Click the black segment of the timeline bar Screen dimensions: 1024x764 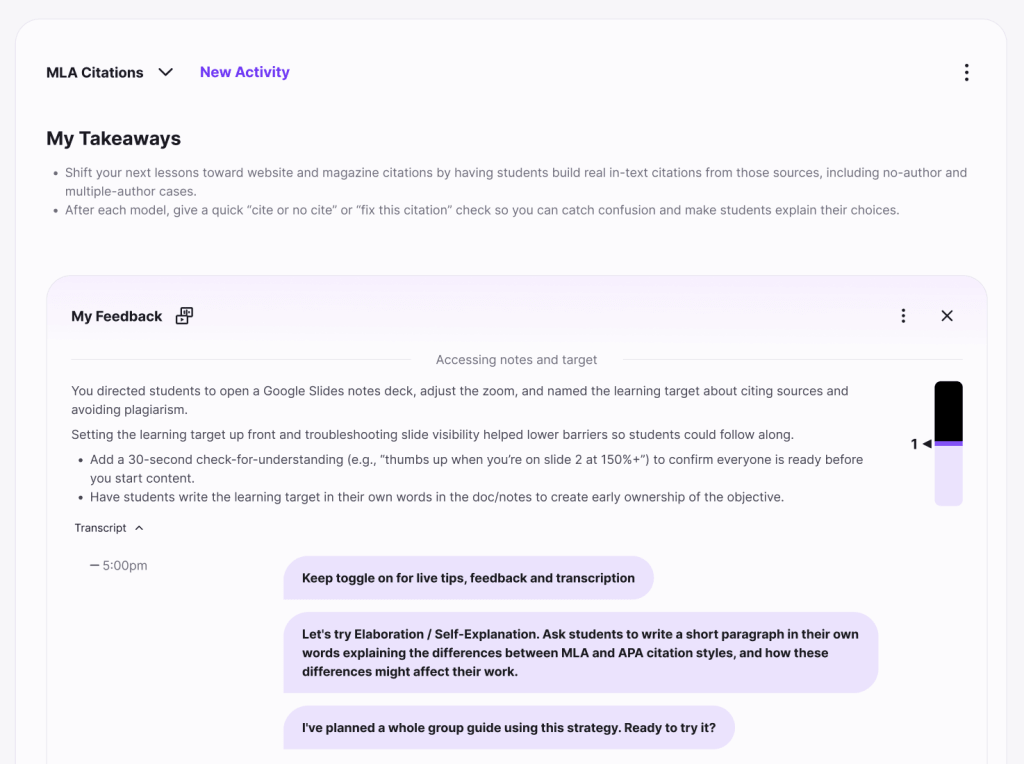[948, 410]
